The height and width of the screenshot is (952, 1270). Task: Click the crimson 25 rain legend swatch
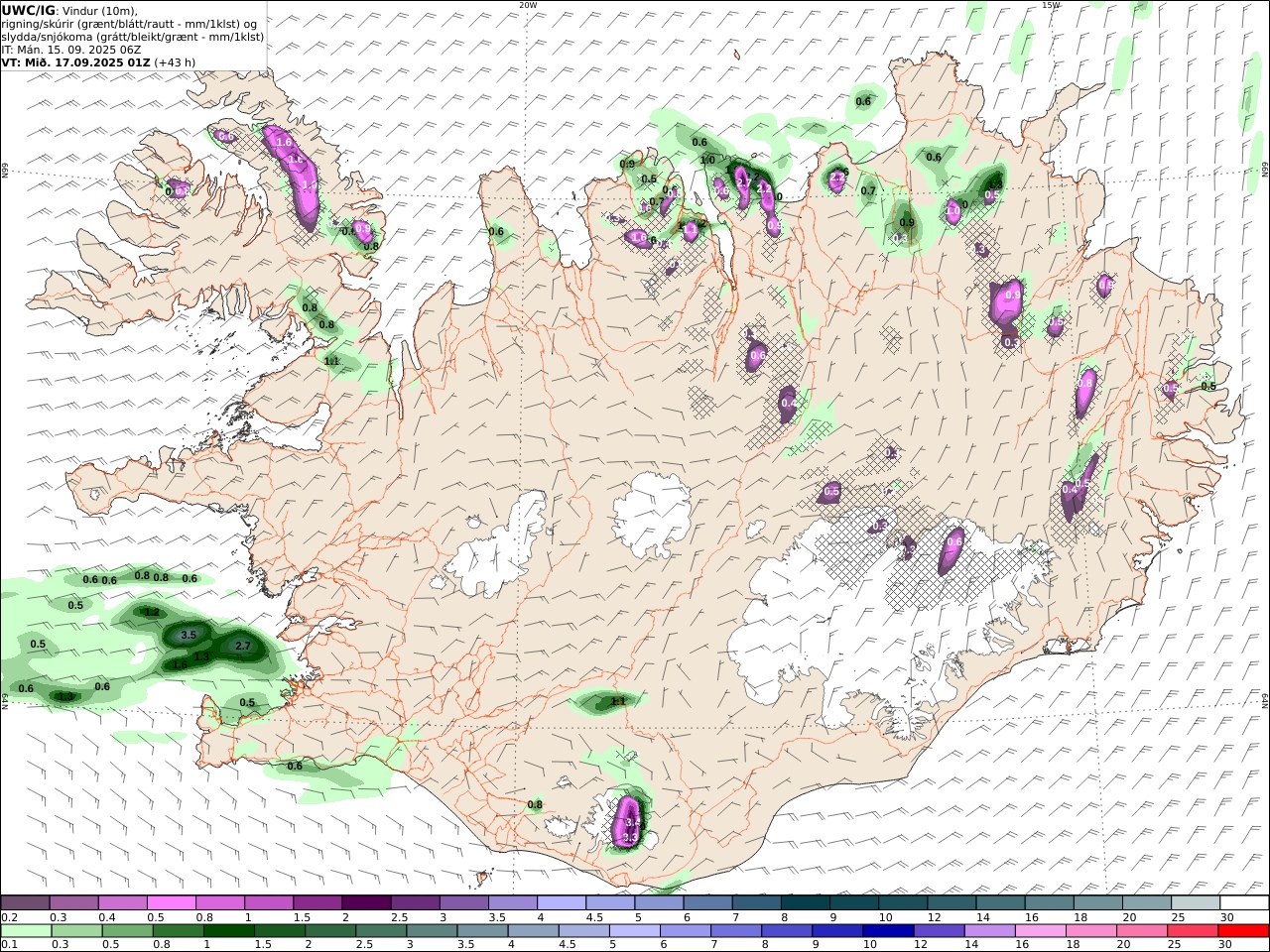point(1192,930)
